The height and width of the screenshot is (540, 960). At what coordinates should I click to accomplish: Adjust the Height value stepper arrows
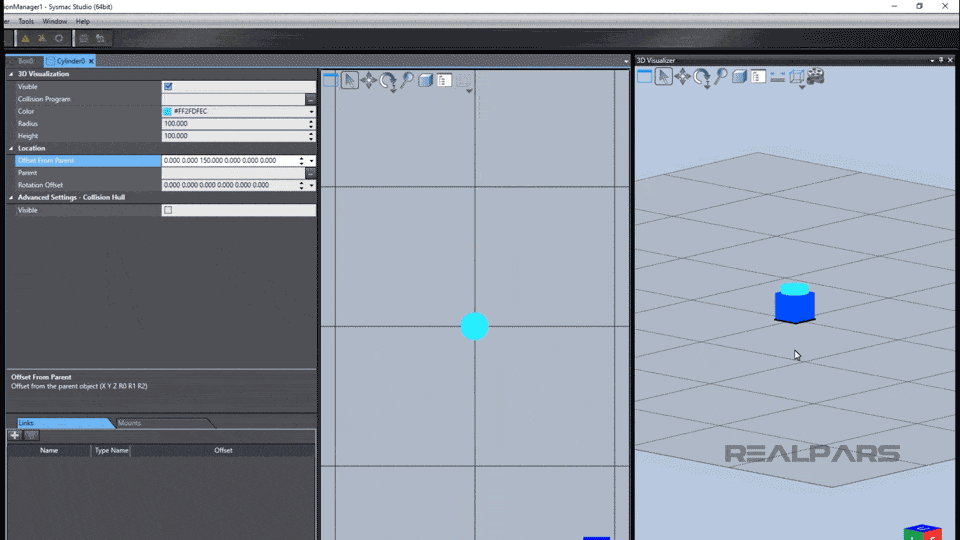coord(311,136)
